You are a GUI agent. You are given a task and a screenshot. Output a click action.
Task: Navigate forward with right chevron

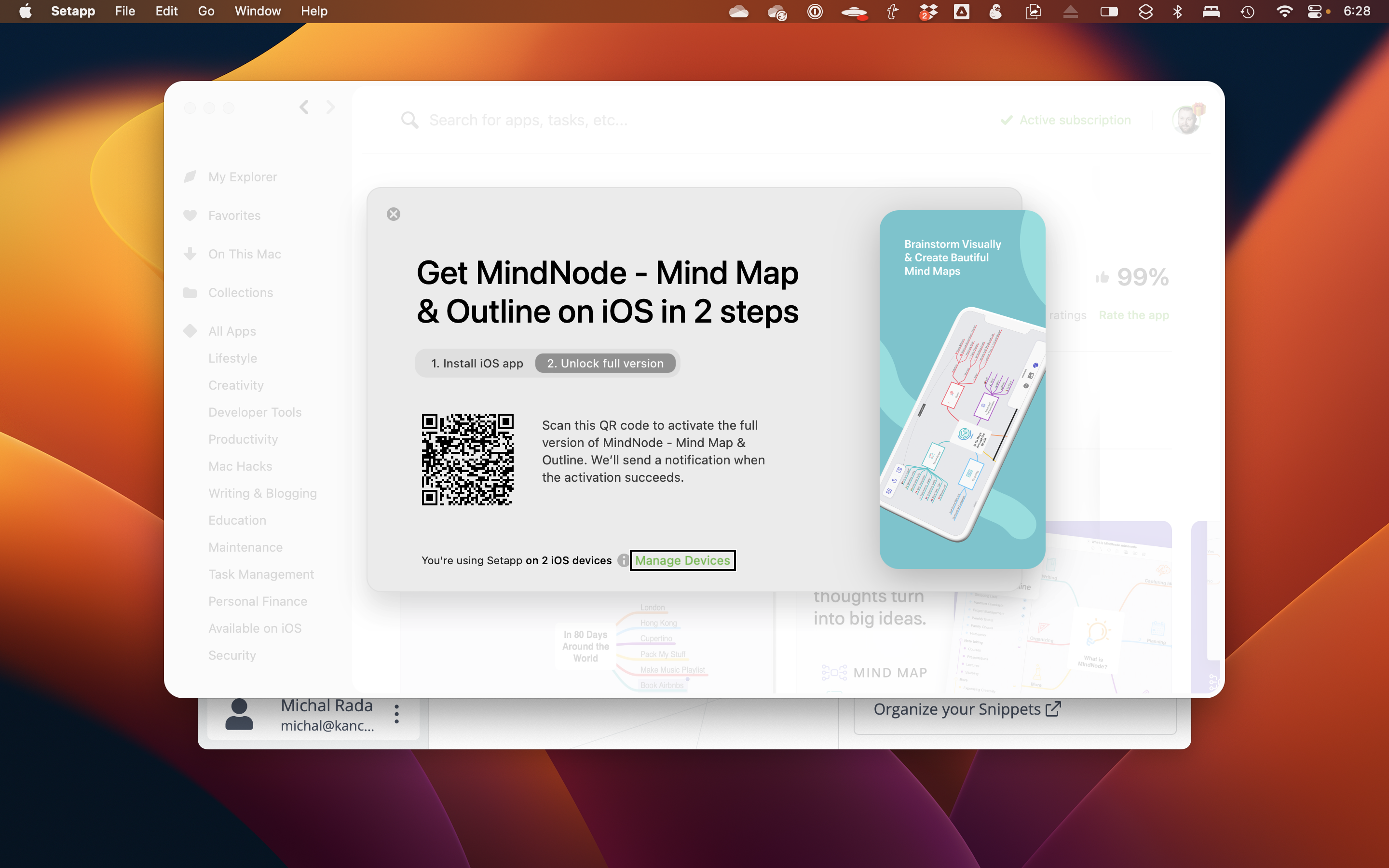coord(330,108)
